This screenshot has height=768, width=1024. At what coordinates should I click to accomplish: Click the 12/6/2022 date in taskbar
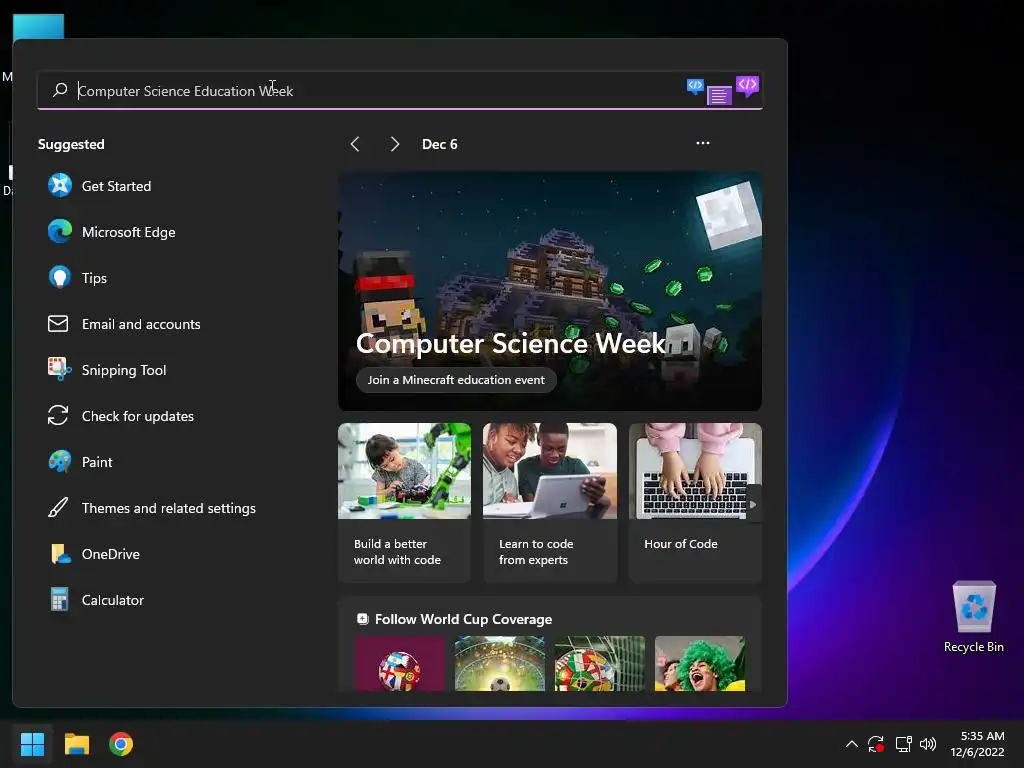[977, 752]
